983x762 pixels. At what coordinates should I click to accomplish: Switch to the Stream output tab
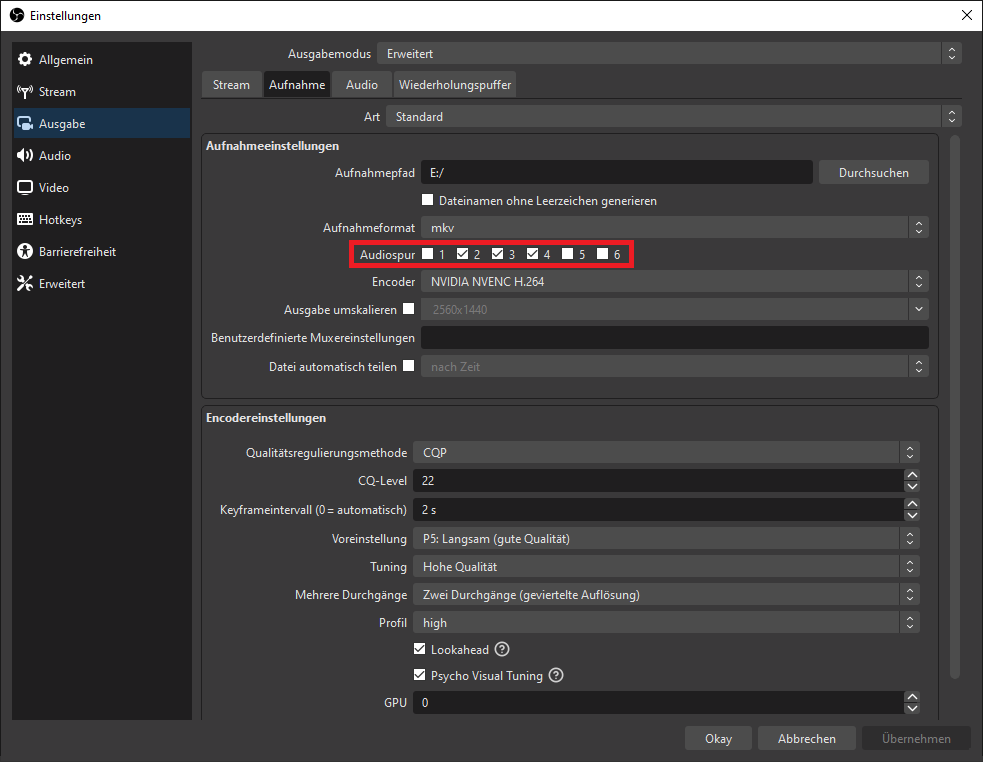tap(231, 85)
